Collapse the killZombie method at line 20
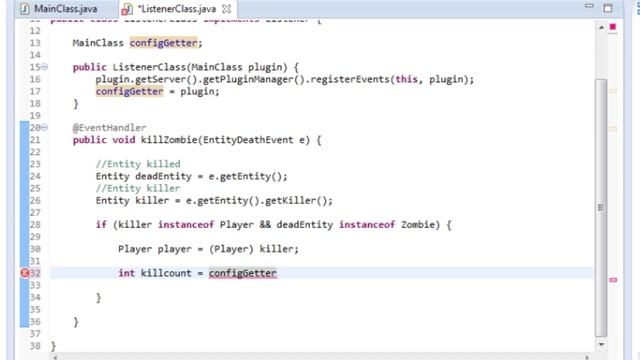 coord(44,127)
